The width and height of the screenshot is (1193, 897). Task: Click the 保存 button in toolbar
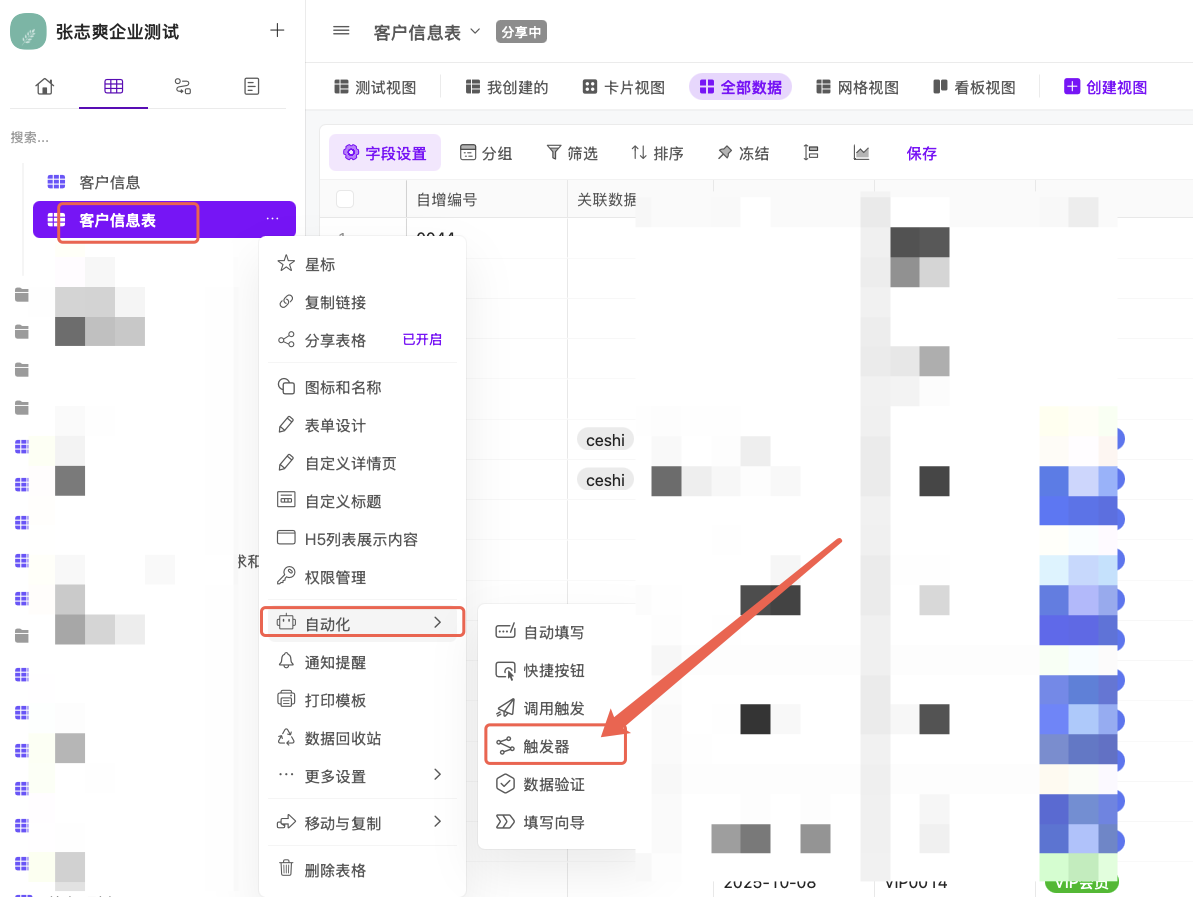pos(921,153)
